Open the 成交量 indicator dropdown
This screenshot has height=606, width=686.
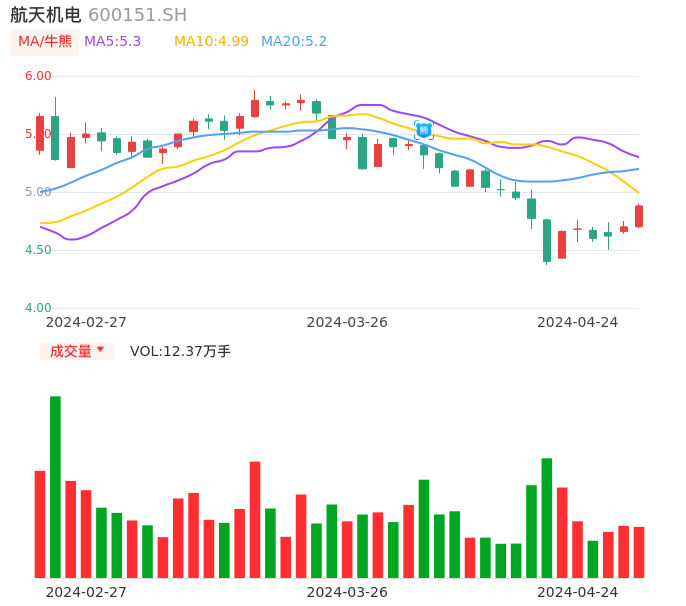coord(77,351)
